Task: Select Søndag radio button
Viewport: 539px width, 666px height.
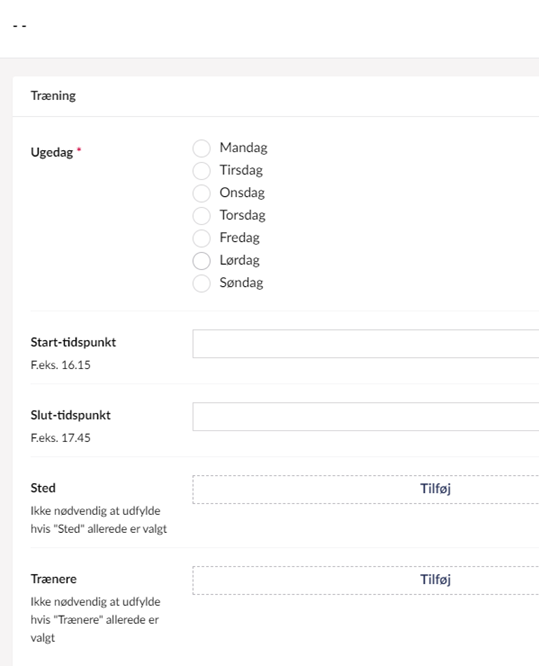Action: pos(201,283)
